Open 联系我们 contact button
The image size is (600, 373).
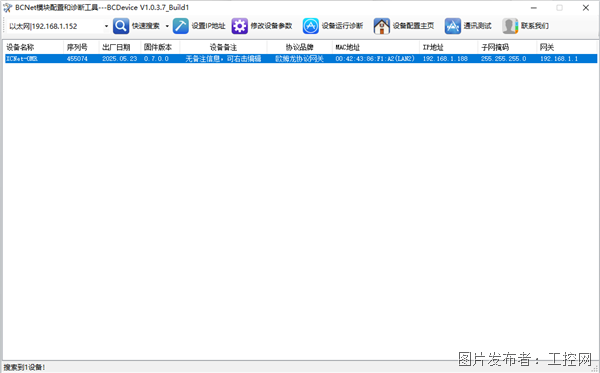pos(525,26)
